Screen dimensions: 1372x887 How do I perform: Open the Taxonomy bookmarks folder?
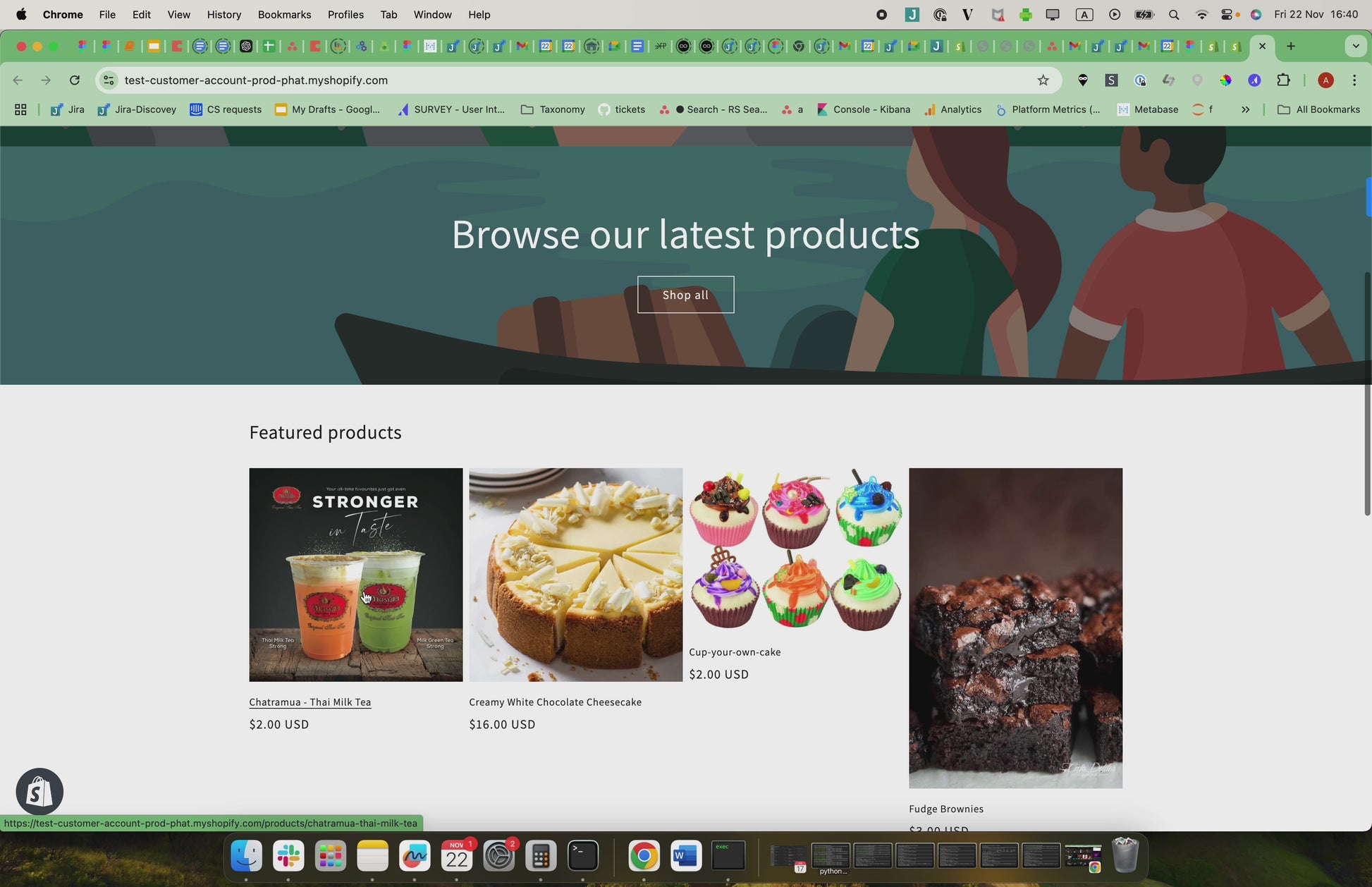pos(553,109)
